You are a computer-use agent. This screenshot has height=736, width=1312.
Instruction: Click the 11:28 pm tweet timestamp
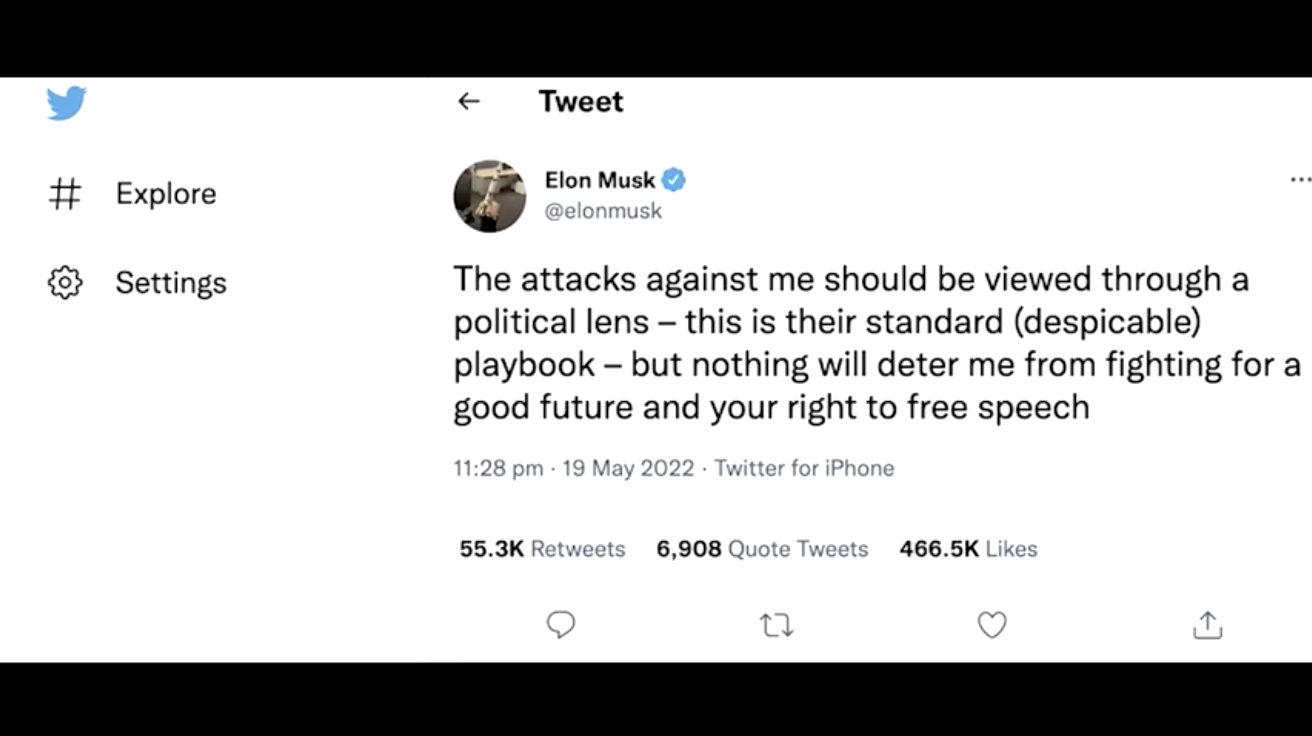click(x=498, y=468)
